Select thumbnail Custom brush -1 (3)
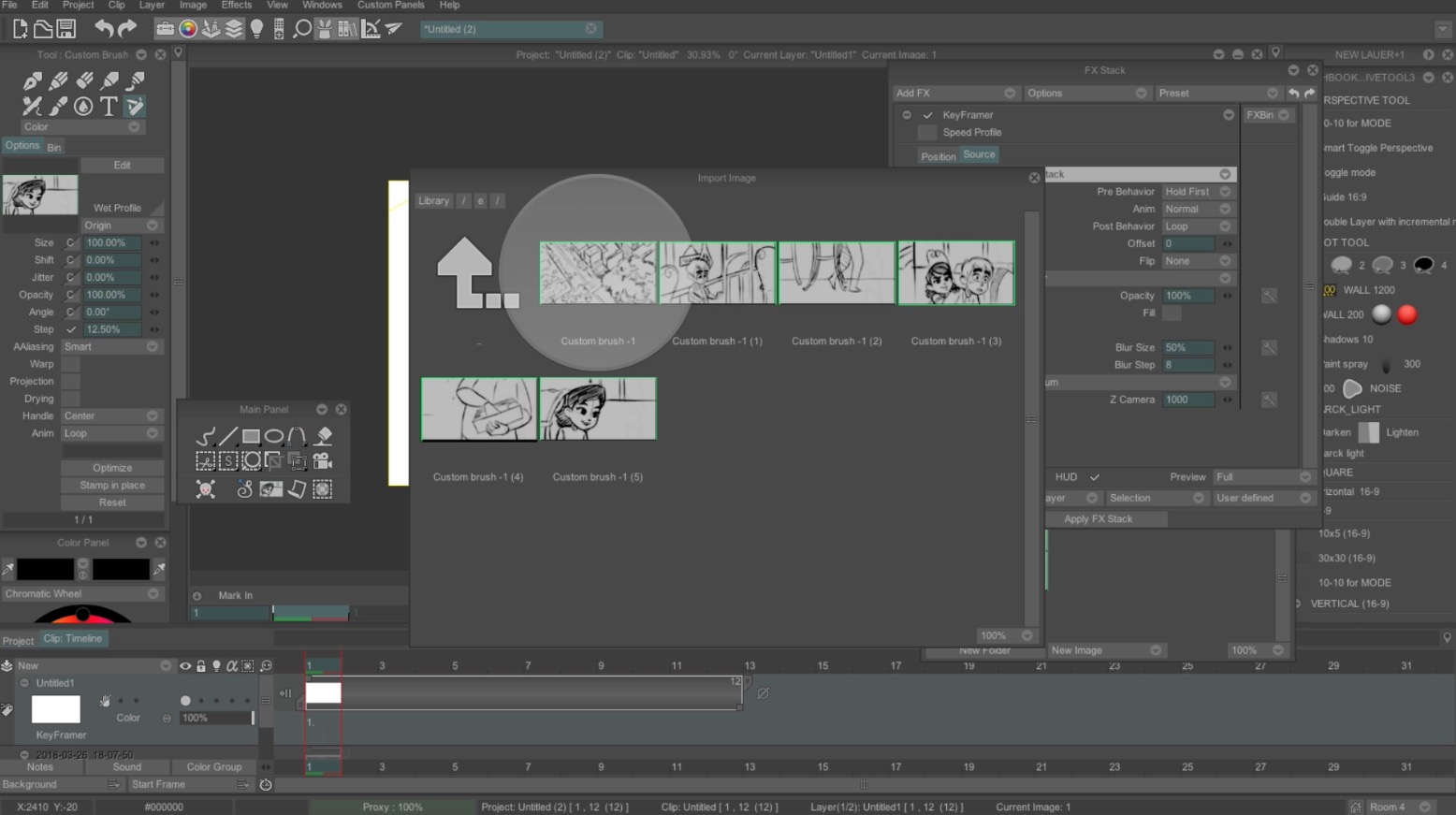The height and width of the screenshot is (815, 1456). pyautogui.click(x=956, y=272)
